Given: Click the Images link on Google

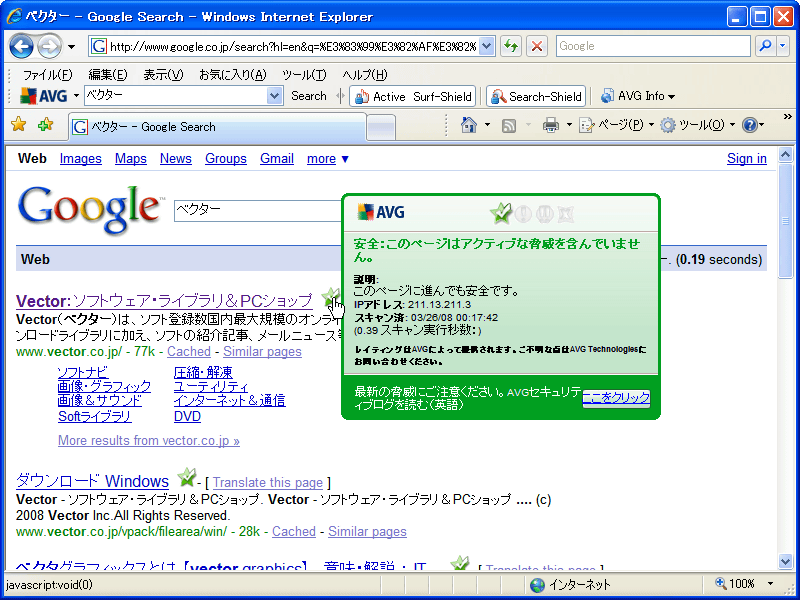Looking at the screenshot, I should tap(81, 159).
